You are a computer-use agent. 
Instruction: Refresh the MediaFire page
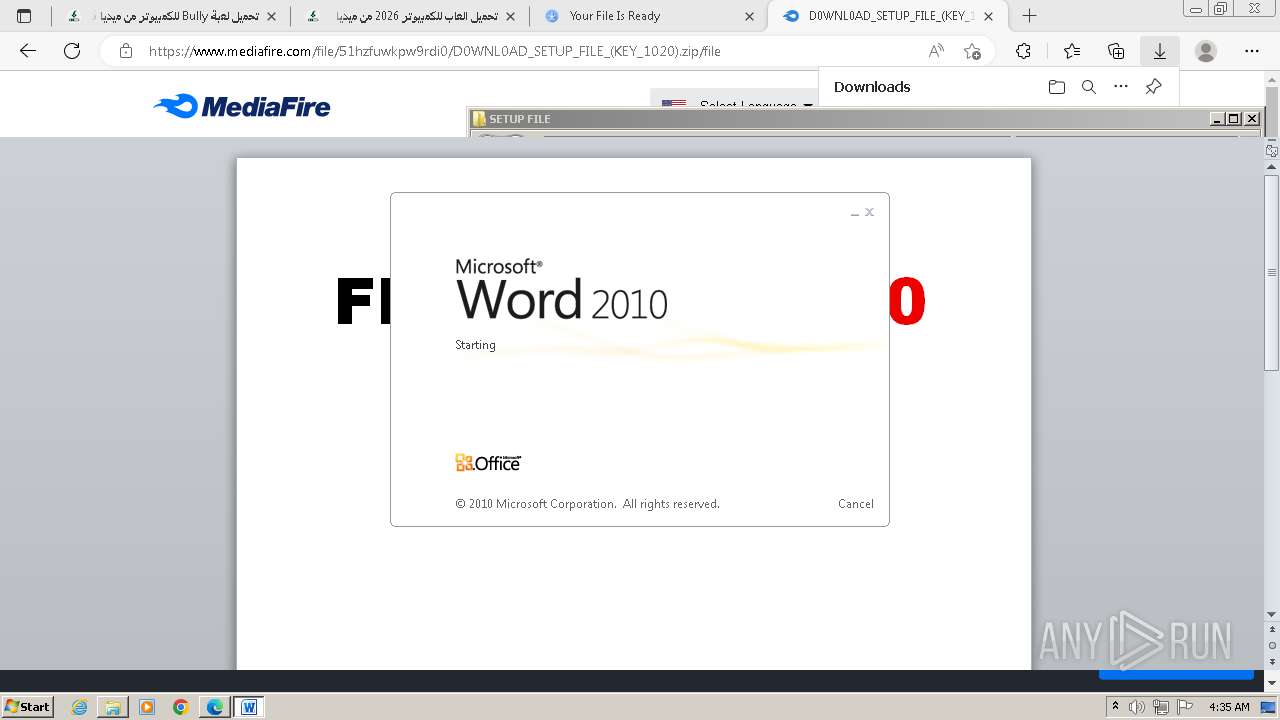point(72,51)
